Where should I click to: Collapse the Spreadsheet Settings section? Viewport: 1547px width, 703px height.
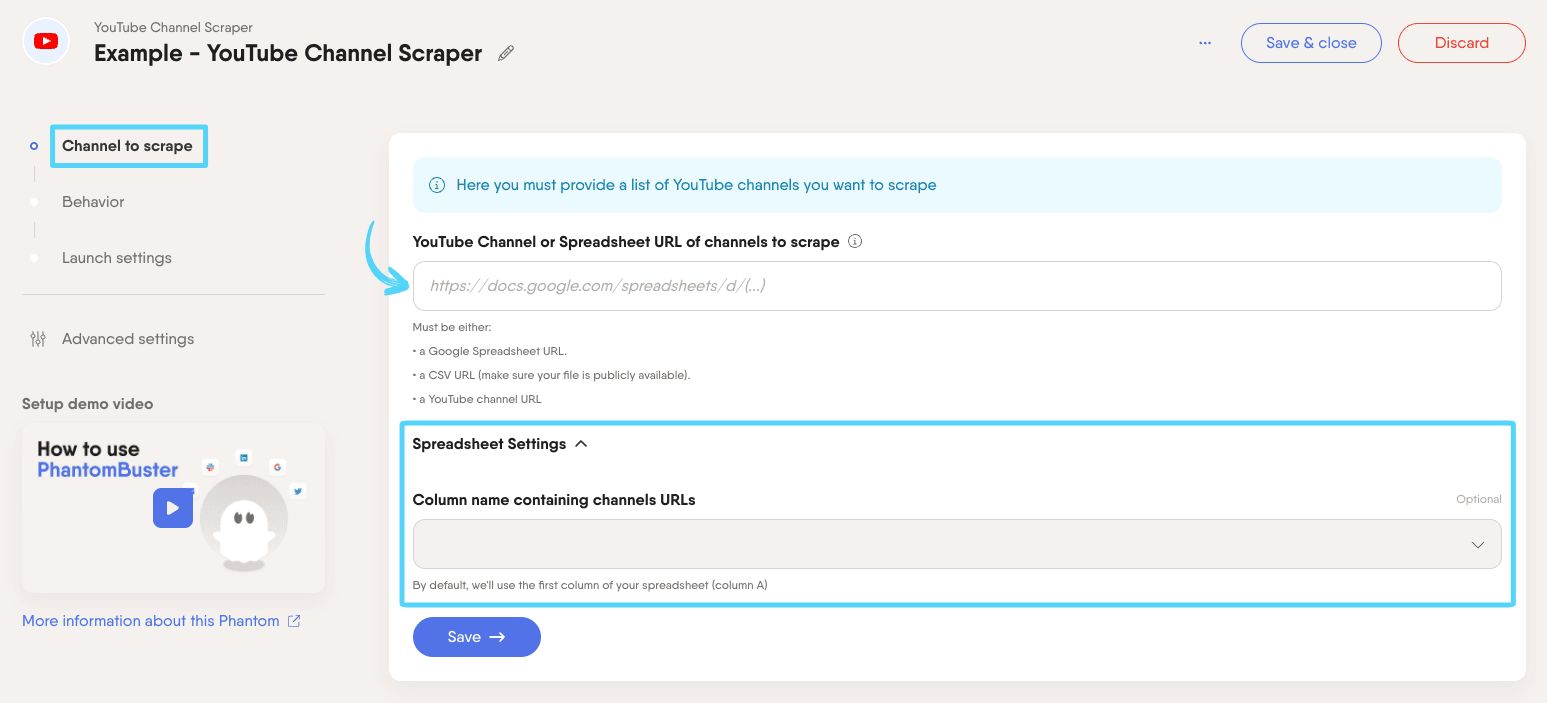point(581,443)
